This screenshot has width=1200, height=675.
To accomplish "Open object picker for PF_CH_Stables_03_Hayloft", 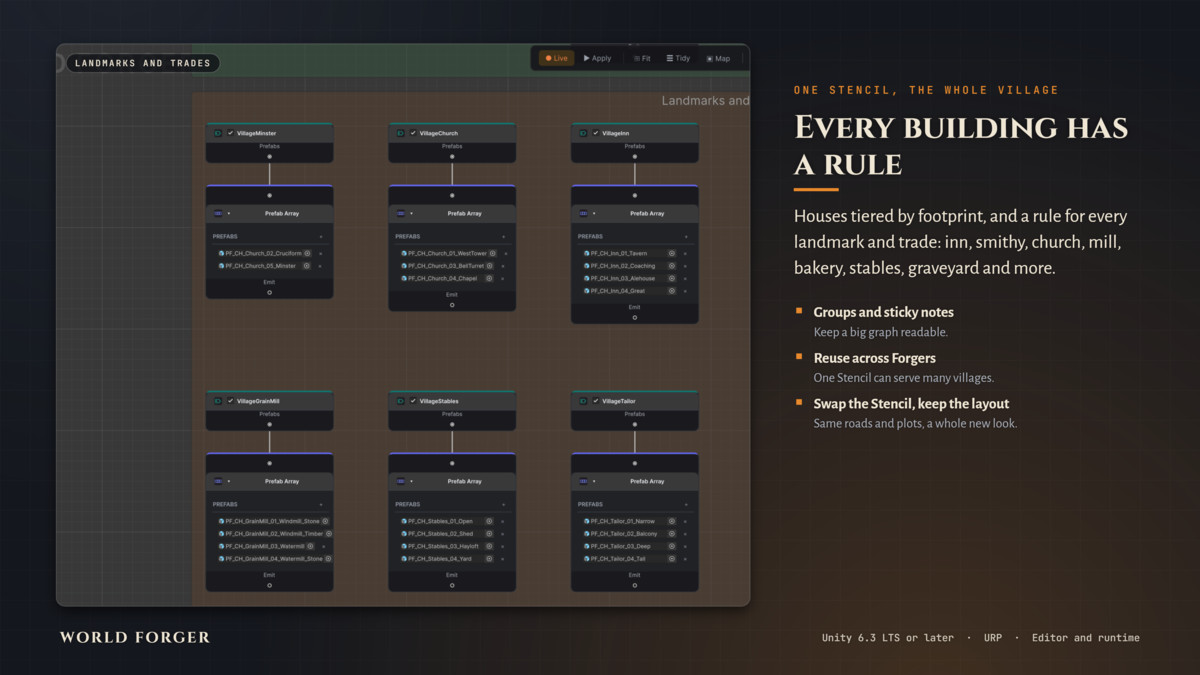I will (488, 546).
